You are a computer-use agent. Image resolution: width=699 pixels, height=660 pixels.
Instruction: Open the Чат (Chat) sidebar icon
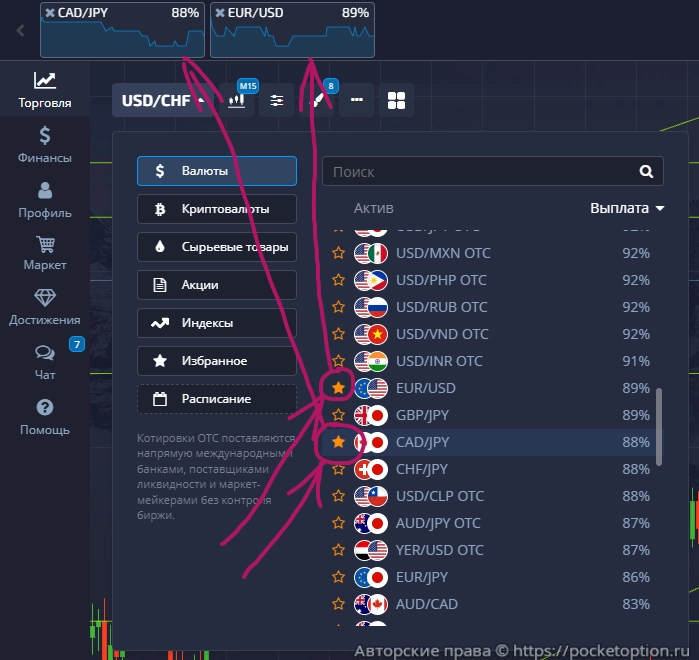[44, 362]
